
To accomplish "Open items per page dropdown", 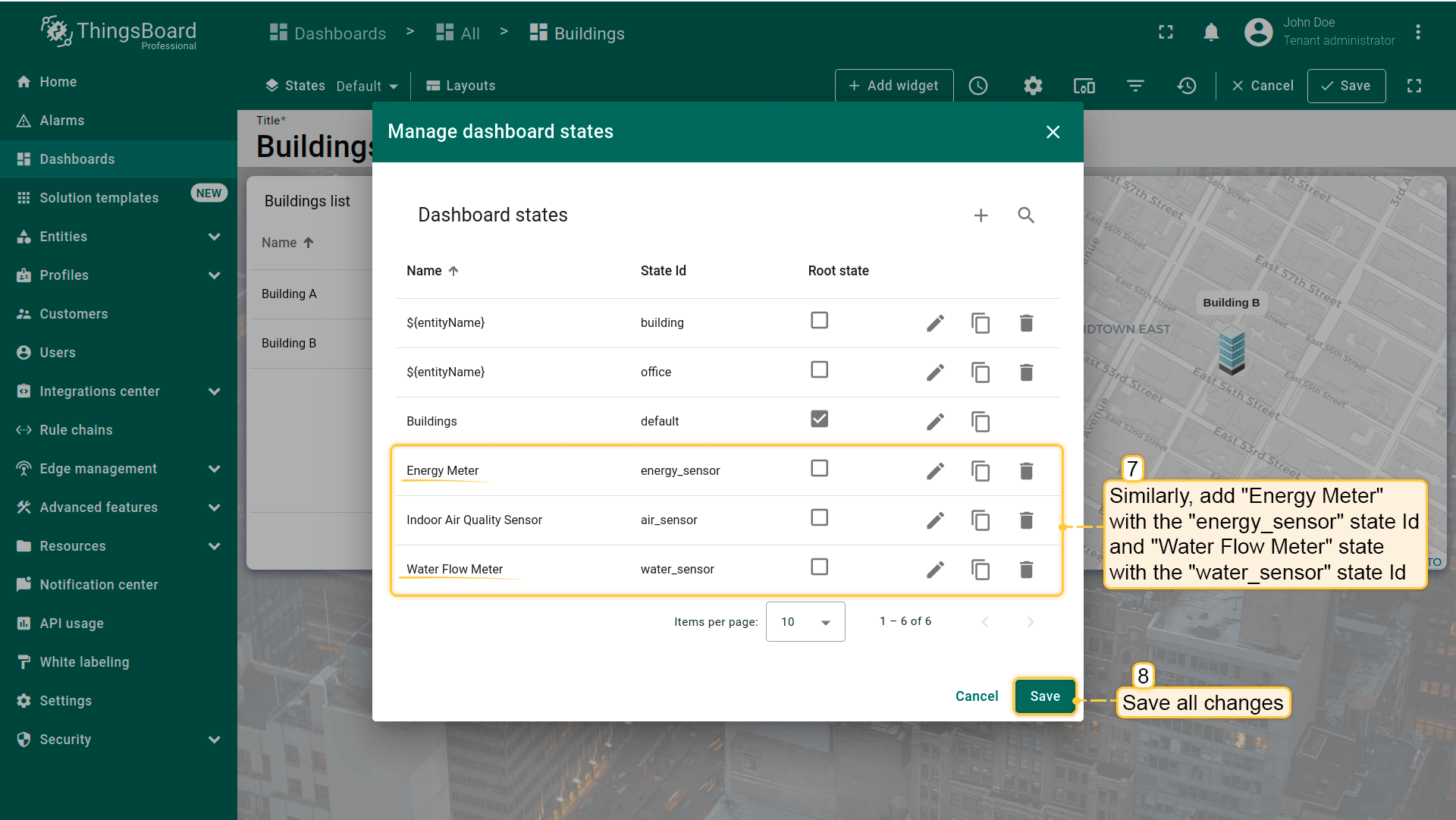I will [805, 622].
